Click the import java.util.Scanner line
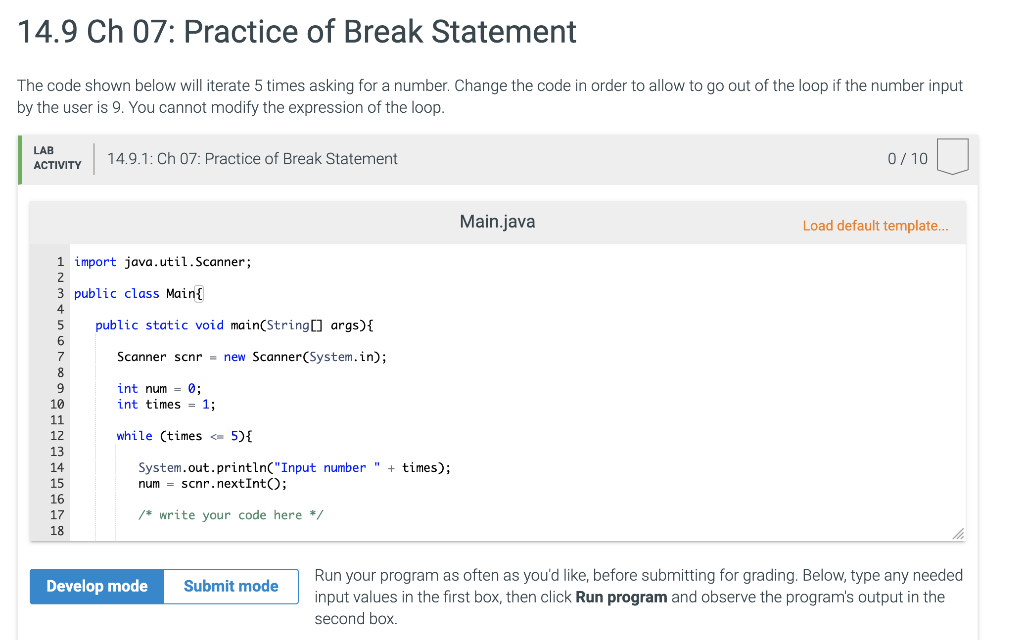The width and height of the screenshot is (1024, 640). point(163,262)
